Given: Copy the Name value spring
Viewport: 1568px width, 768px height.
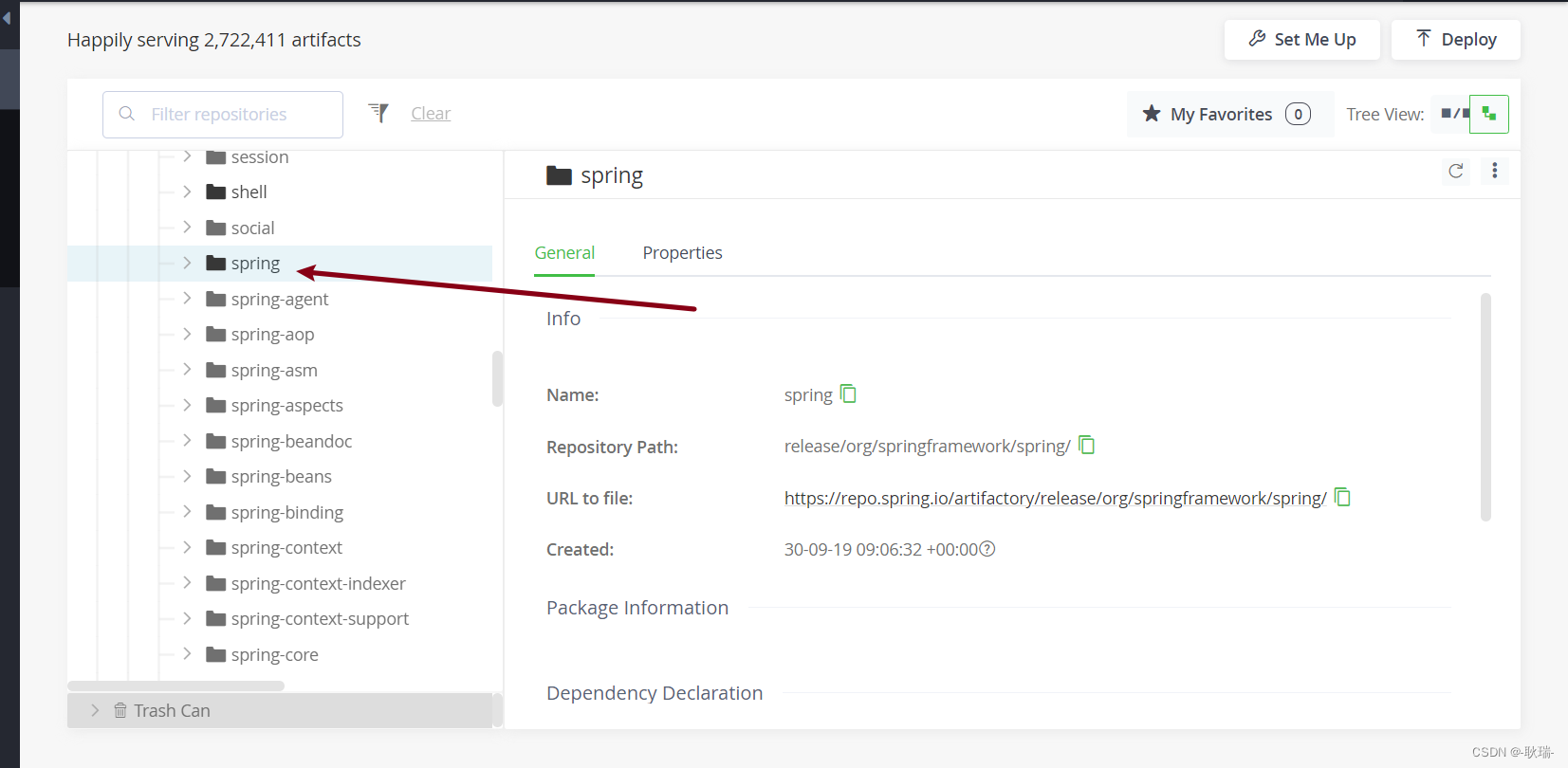Looking at the screenshot, I should click(x=848, y=393).
